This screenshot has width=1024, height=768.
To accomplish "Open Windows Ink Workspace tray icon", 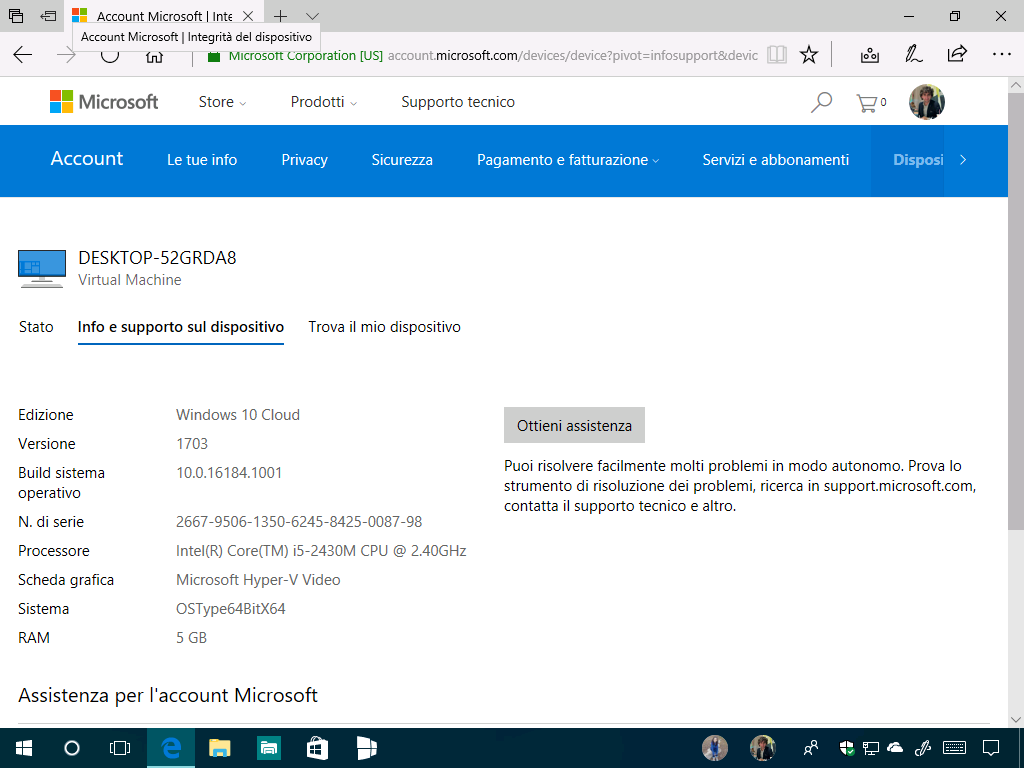I will (922, 748).
